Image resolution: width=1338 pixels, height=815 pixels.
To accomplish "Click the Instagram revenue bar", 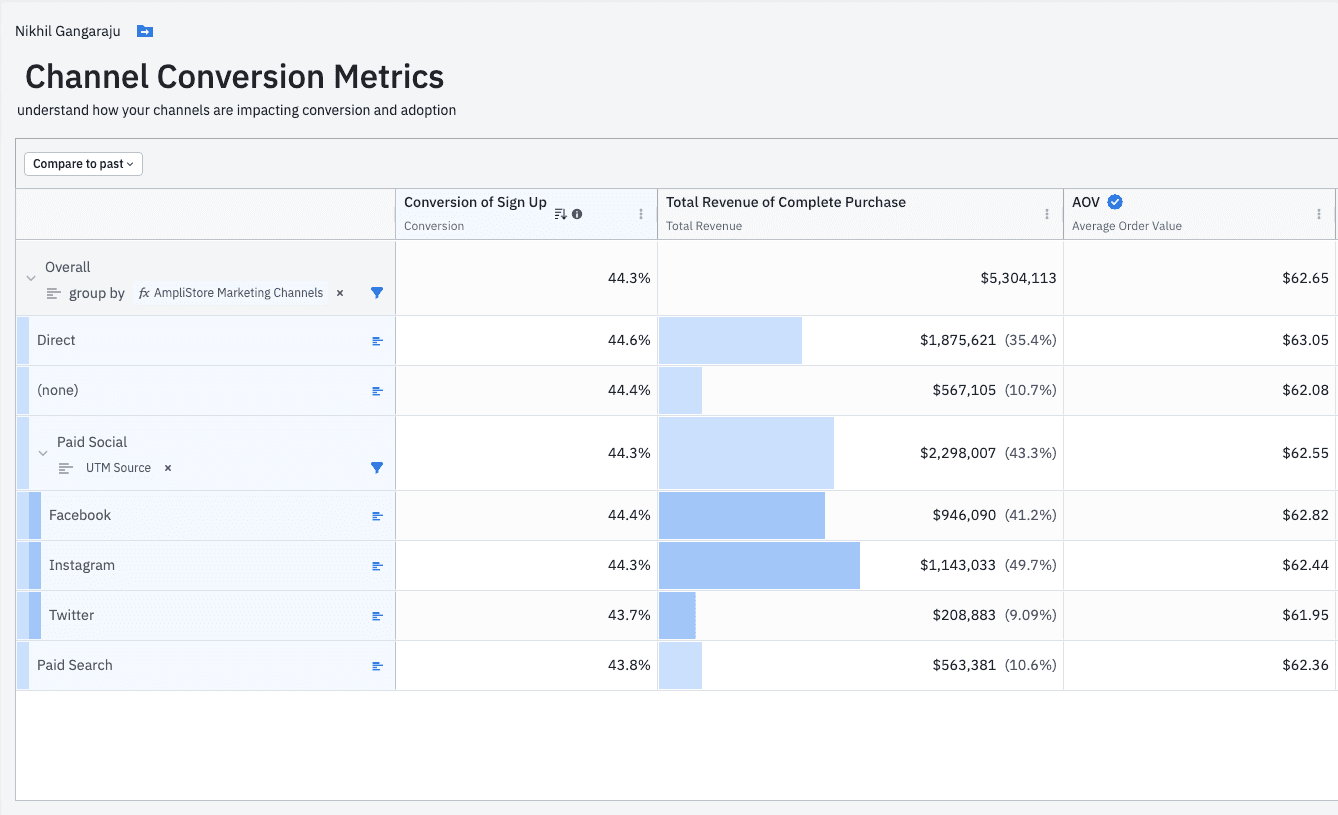I will (758, 565).
